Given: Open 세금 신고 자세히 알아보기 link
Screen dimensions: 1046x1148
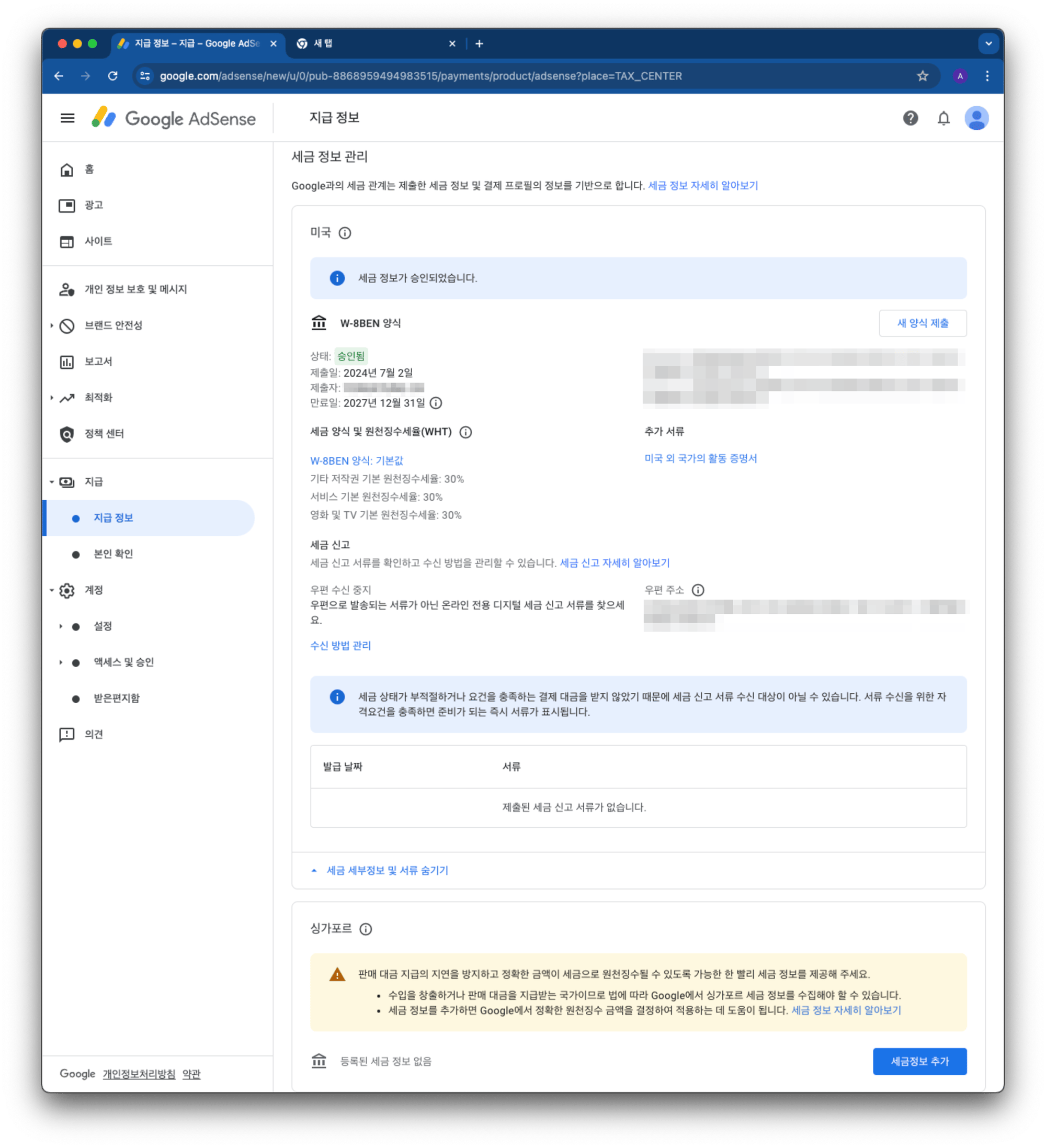Looking at the screenshot, I should point(614,562).
